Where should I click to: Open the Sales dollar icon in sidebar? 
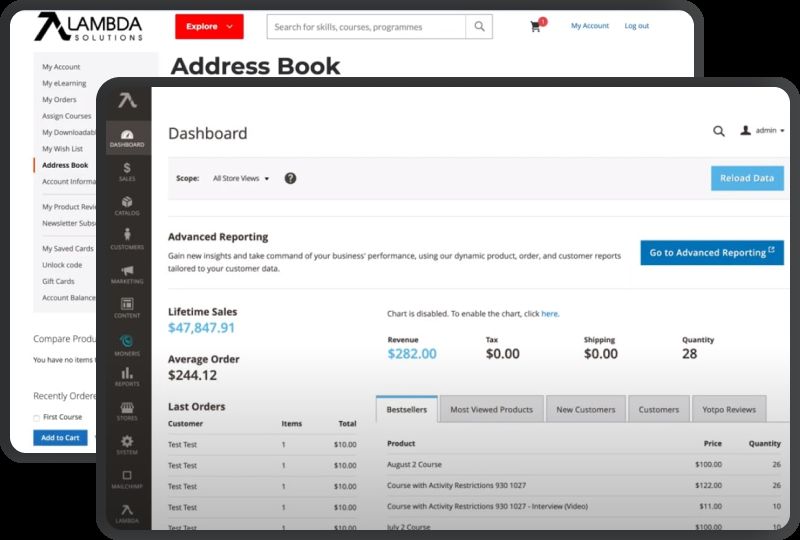[127, 171]
